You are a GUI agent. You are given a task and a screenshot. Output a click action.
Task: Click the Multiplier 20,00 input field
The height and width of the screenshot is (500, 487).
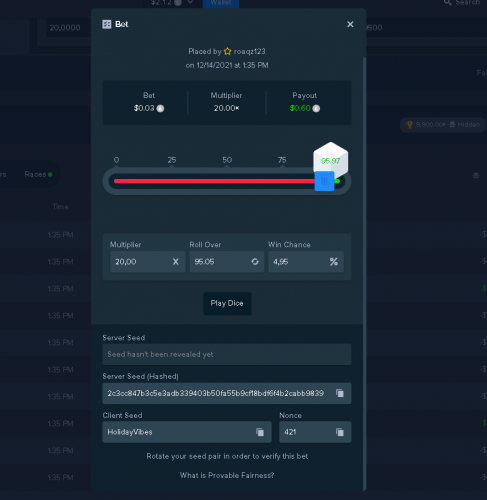point(148,262)
